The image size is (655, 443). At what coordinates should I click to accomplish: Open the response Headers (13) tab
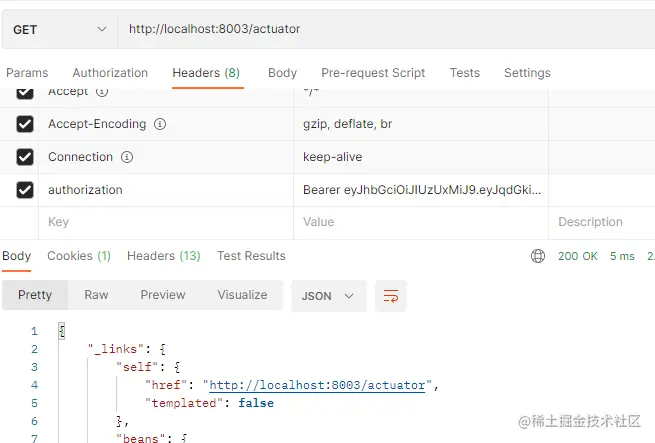(x=164, y=256)
